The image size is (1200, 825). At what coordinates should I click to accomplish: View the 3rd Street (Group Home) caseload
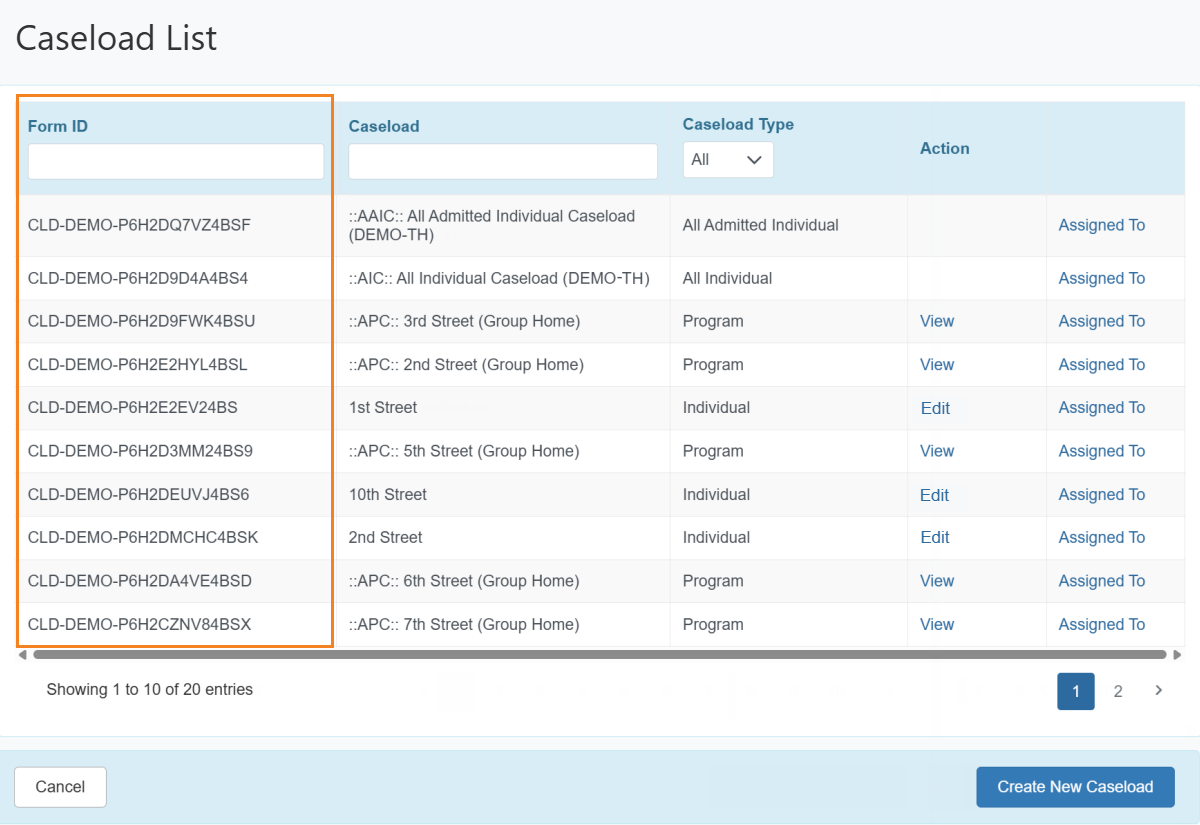[x=937, y=321]
